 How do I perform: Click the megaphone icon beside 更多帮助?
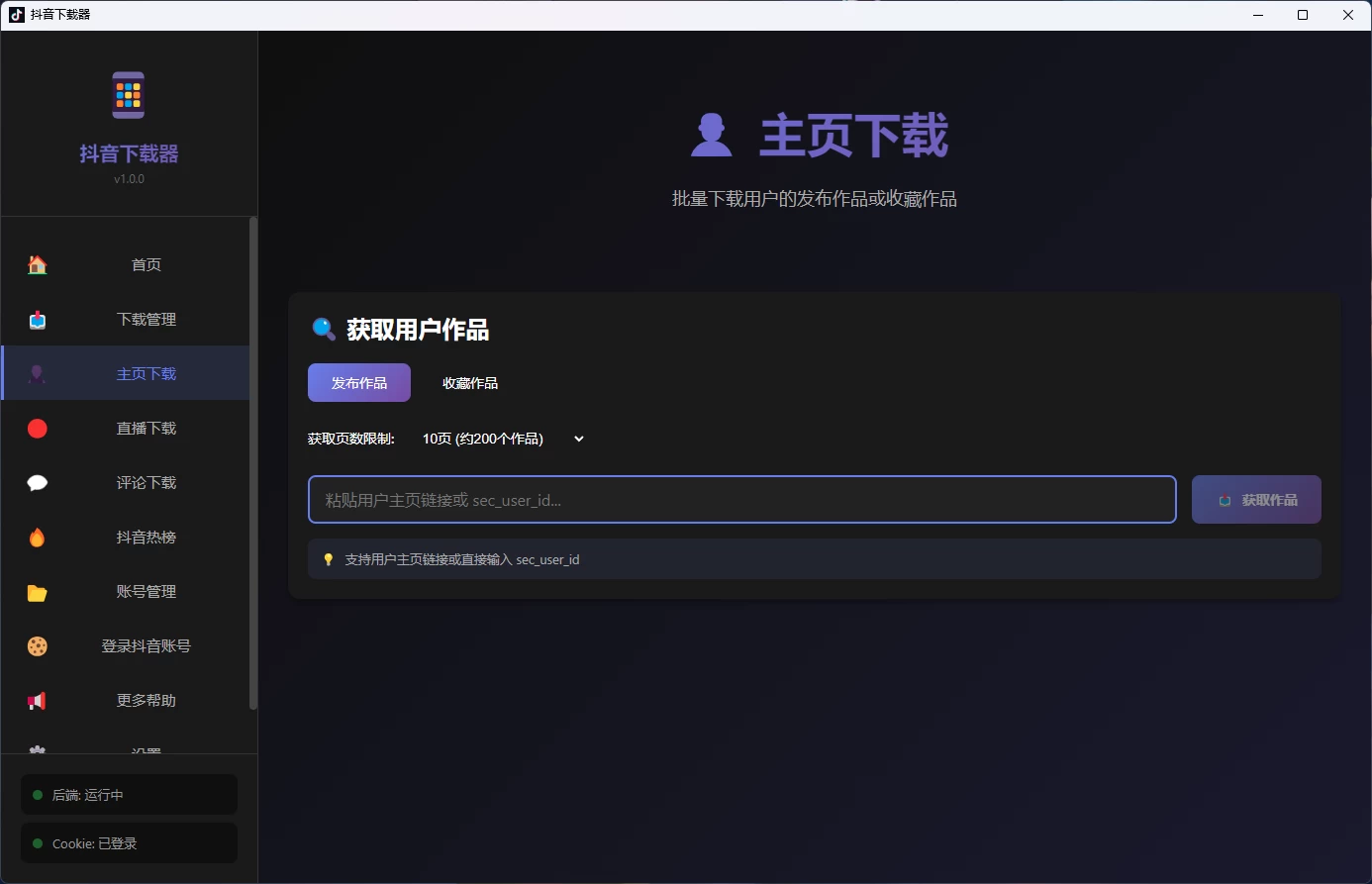tap(38, 701)
